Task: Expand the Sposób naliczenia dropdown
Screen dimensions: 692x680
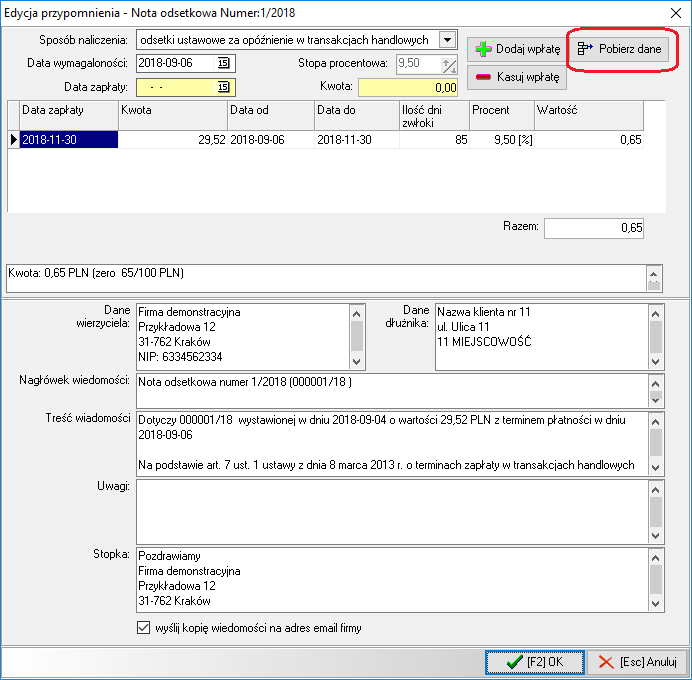Action: 448,40
